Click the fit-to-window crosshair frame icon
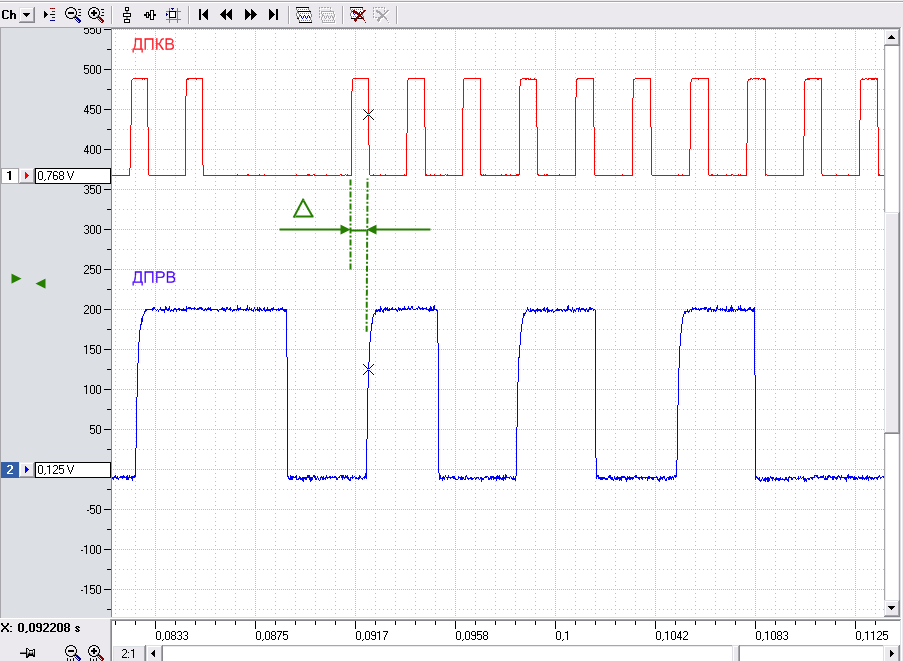Viewport: 903px width, 661px height. click(x=173, y=15)
